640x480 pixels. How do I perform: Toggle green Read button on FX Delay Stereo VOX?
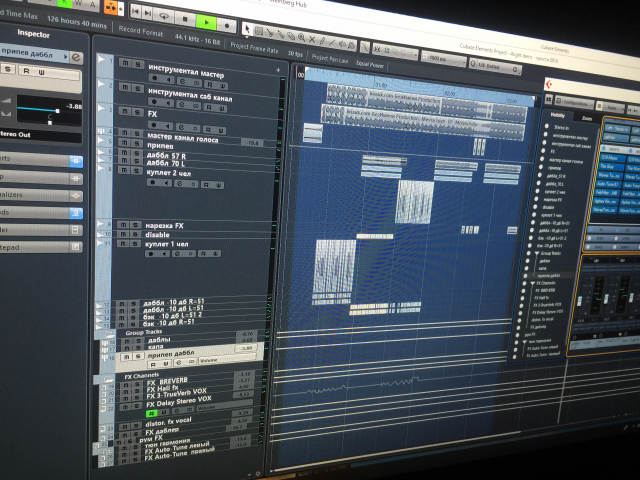[x=151, y=413]
